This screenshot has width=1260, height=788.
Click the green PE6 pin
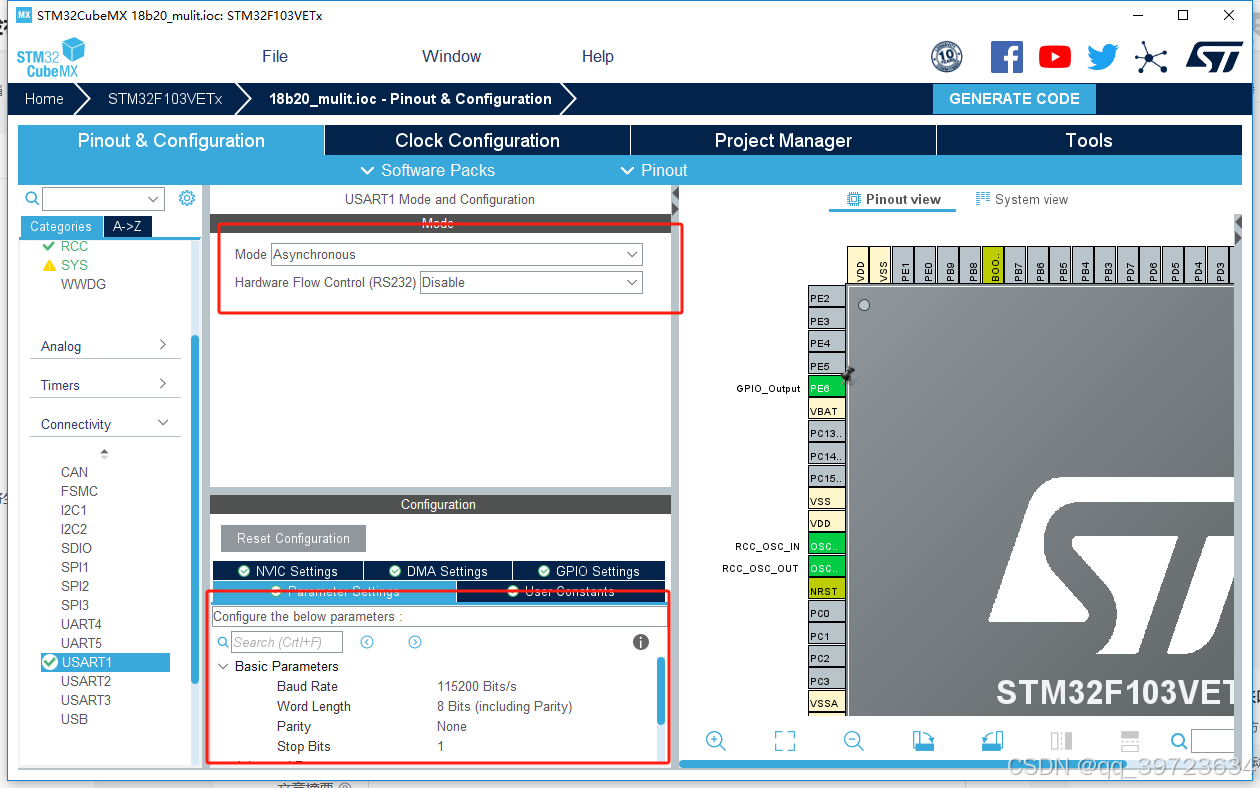point(826,389)
